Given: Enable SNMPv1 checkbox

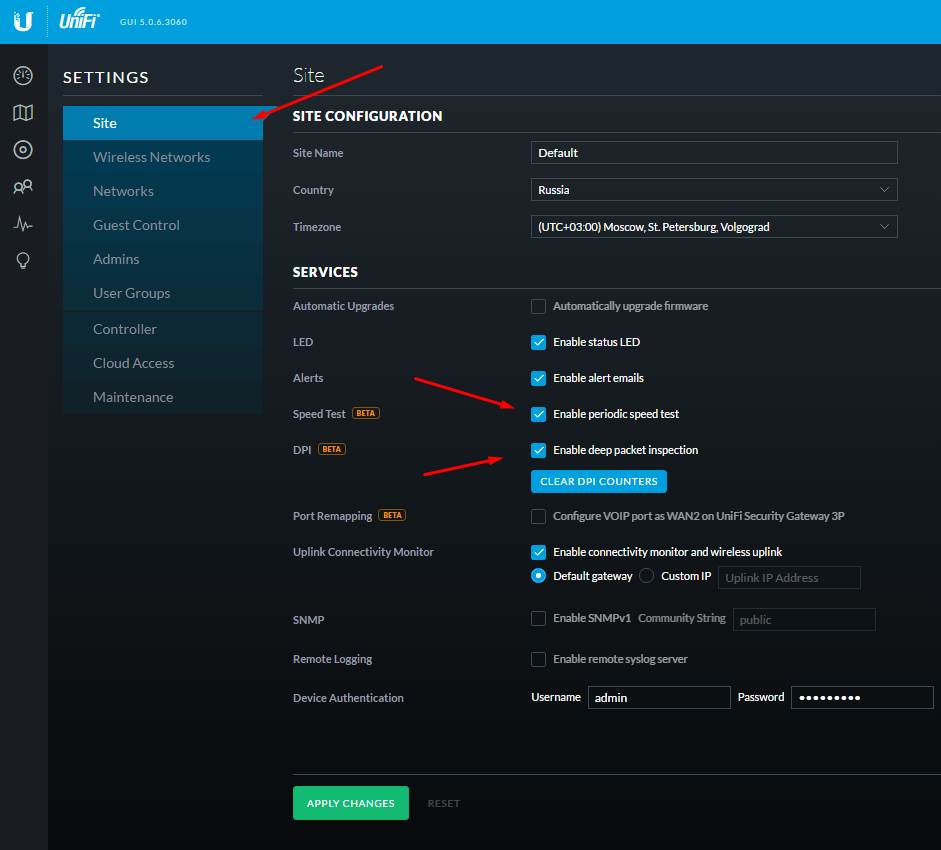Looking at the screenshot, I should pyautogui.click(x=539, y=619).
